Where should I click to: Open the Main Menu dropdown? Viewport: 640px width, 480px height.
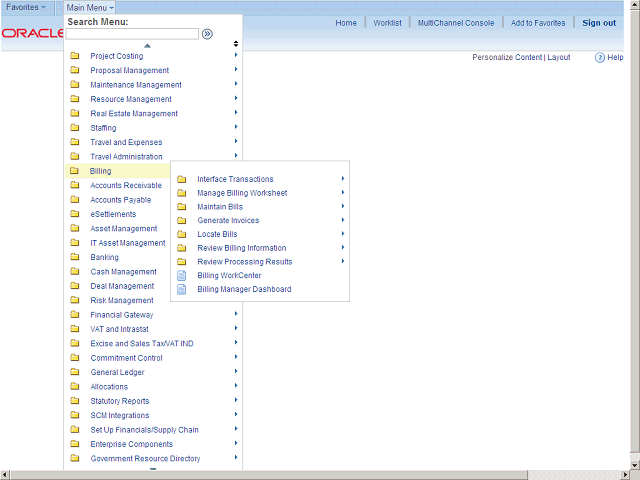click(91, 7)
